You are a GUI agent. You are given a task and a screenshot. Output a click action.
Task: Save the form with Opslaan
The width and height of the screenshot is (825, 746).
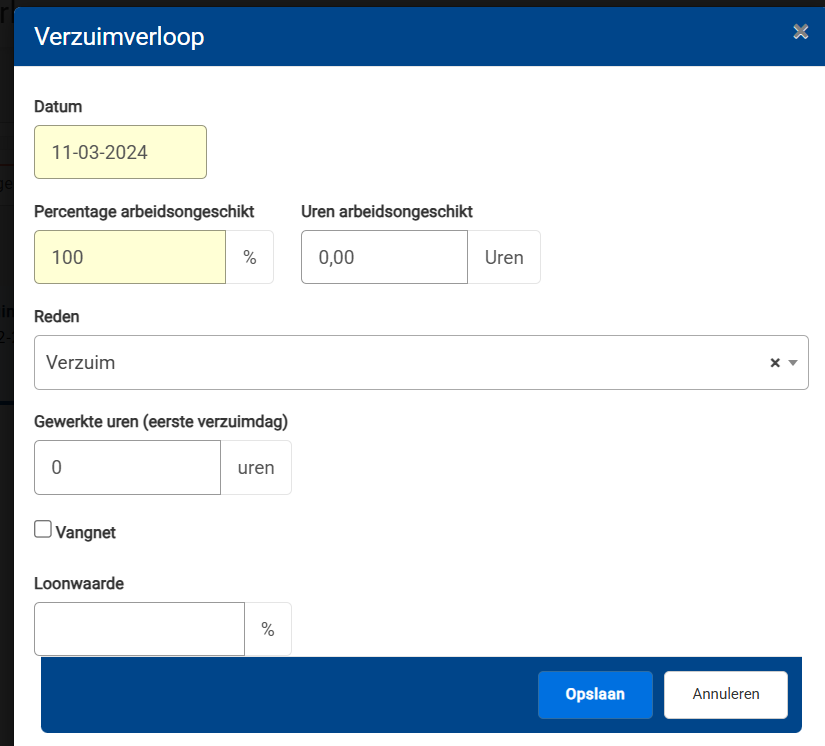click(595, 694)
